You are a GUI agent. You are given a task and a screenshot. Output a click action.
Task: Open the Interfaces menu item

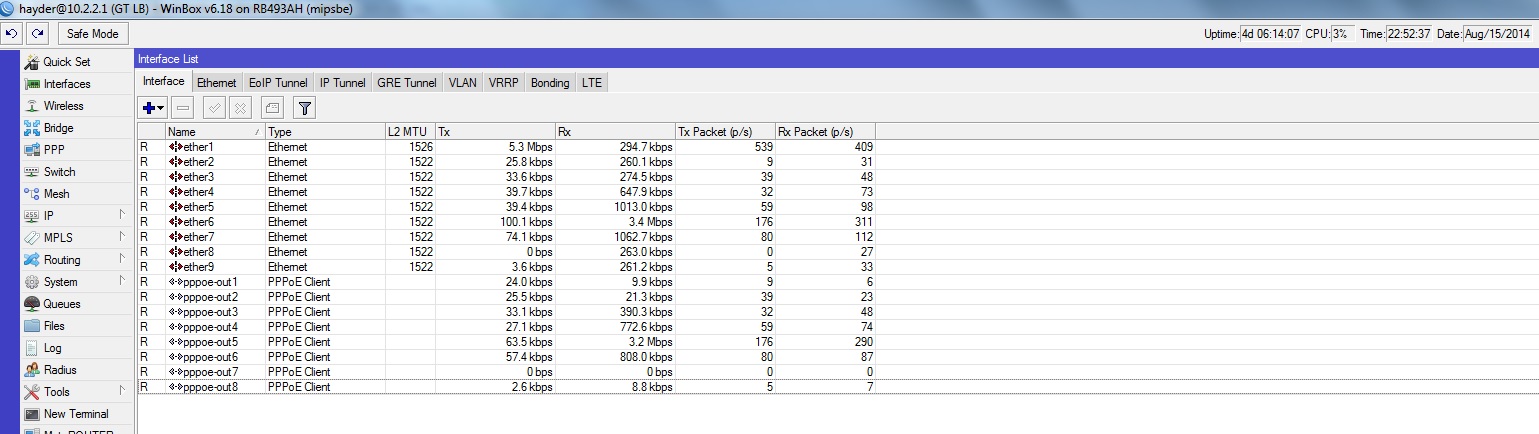[x=78, y=84]
